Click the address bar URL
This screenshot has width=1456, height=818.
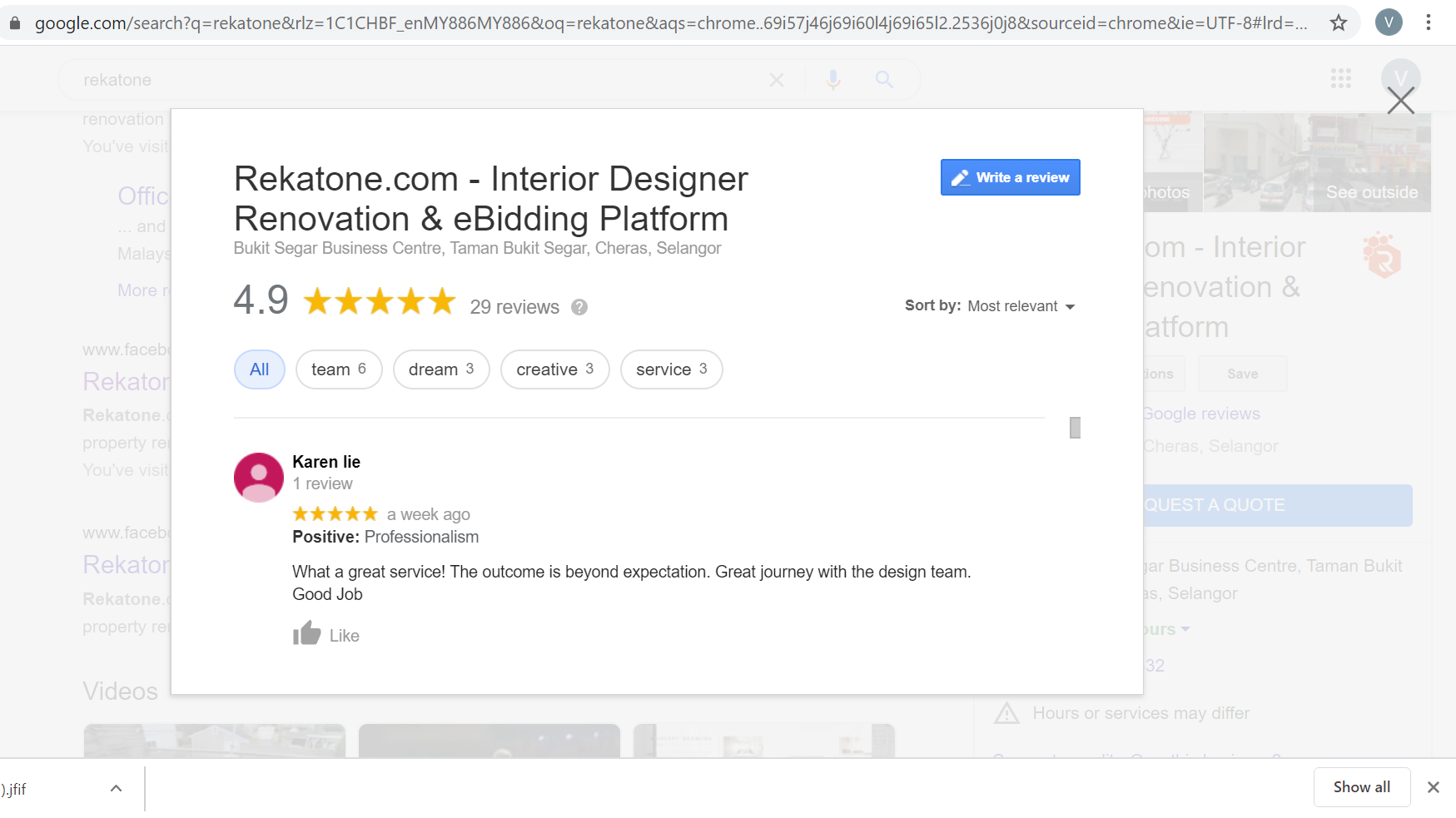point(671,22)
